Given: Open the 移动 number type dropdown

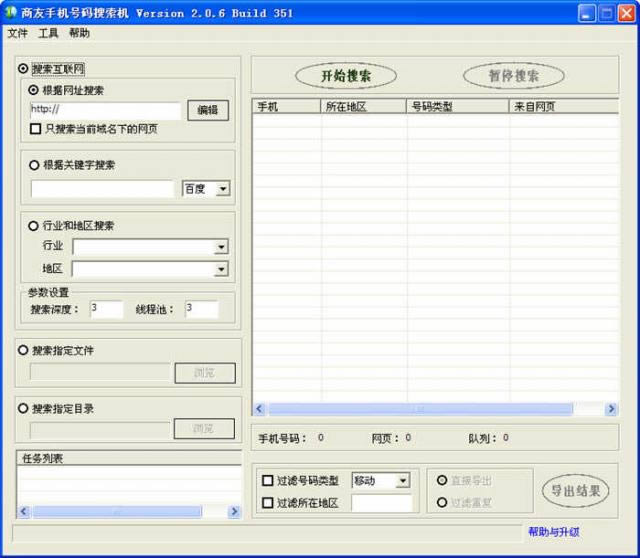Looking at the screenshot, I should pyautogui.click(x=380, y=481).
